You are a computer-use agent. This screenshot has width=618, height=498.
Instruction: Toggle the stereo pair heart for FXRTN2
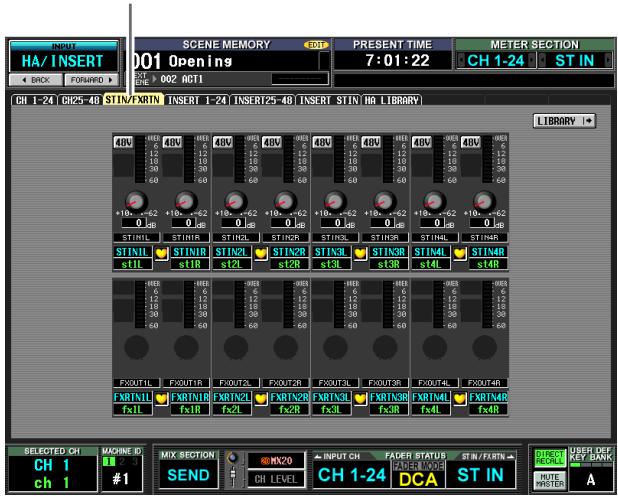click(261, 399)
